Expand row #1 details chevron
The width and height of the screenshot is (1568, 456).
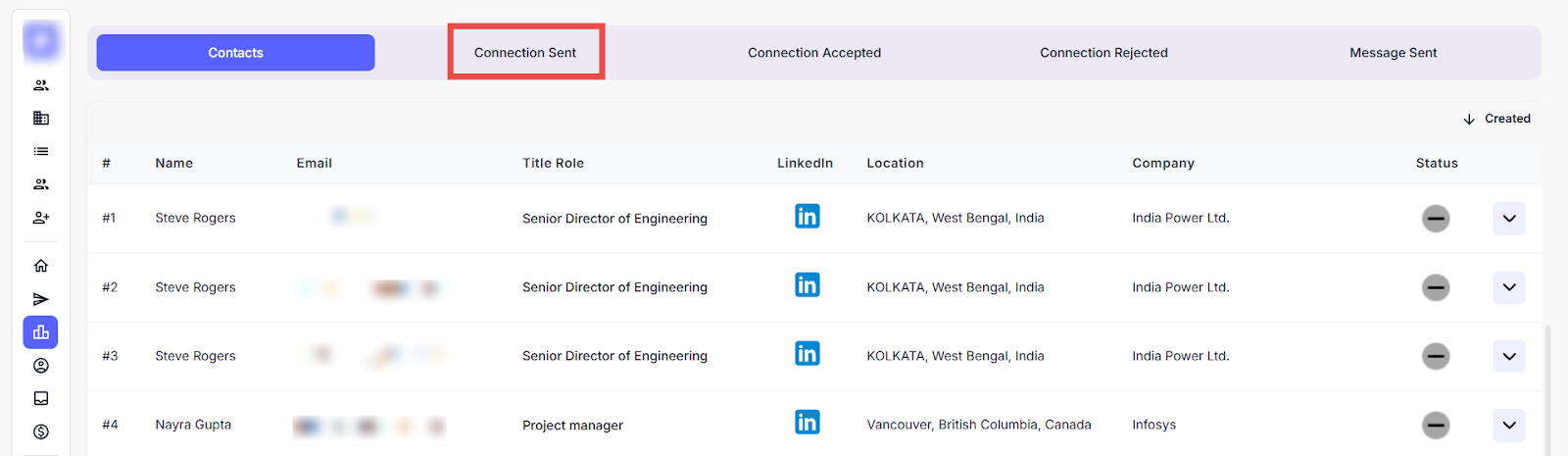(1509, 219)
